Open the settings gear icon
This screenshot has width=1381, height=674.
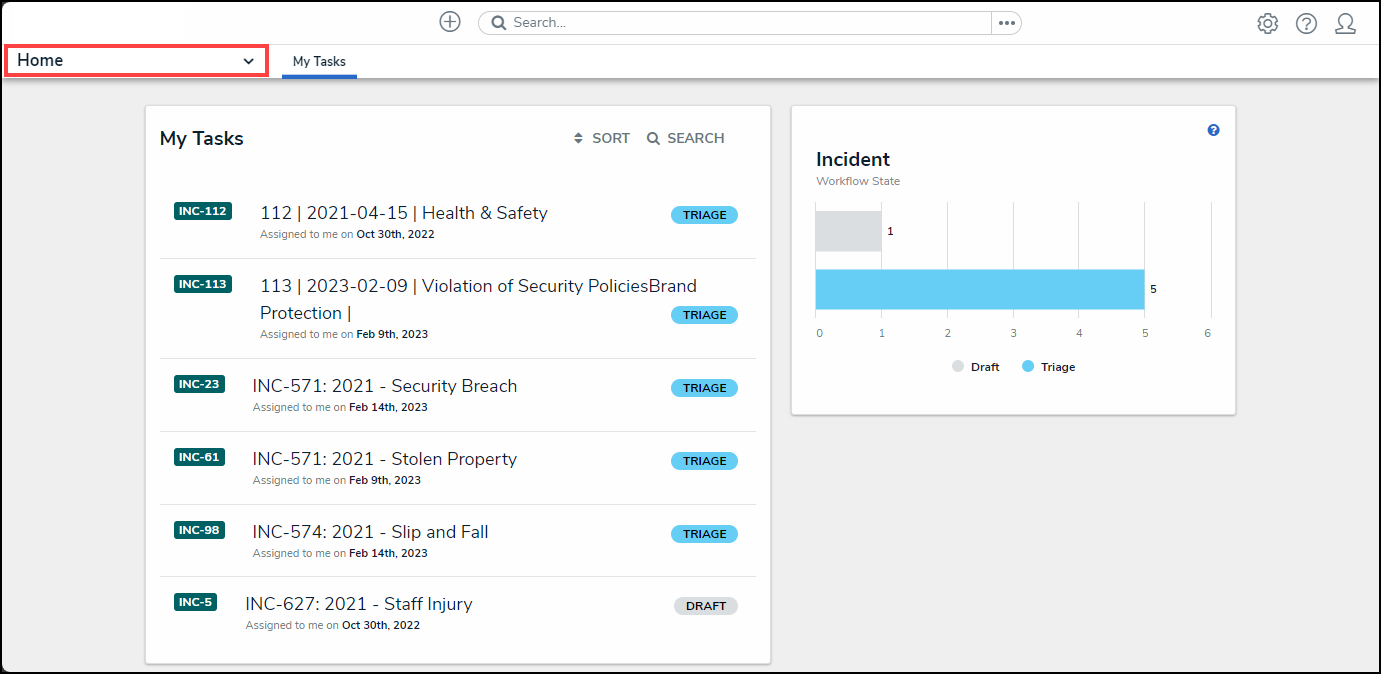(x=1267, y=24)
